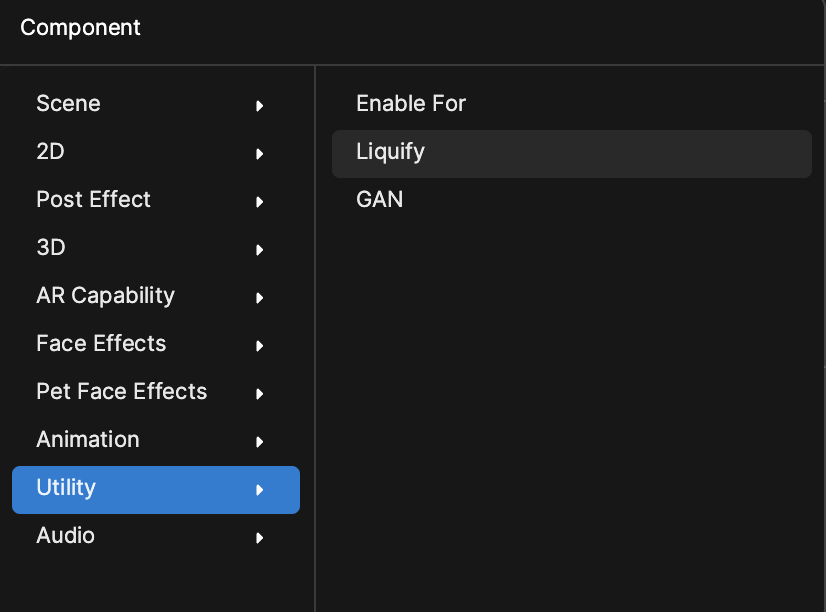Image resolution: width=826 pixels, height=612 pixels.
Task: Expand the arrow beside AR Capability
Action: tap(259, 298)
